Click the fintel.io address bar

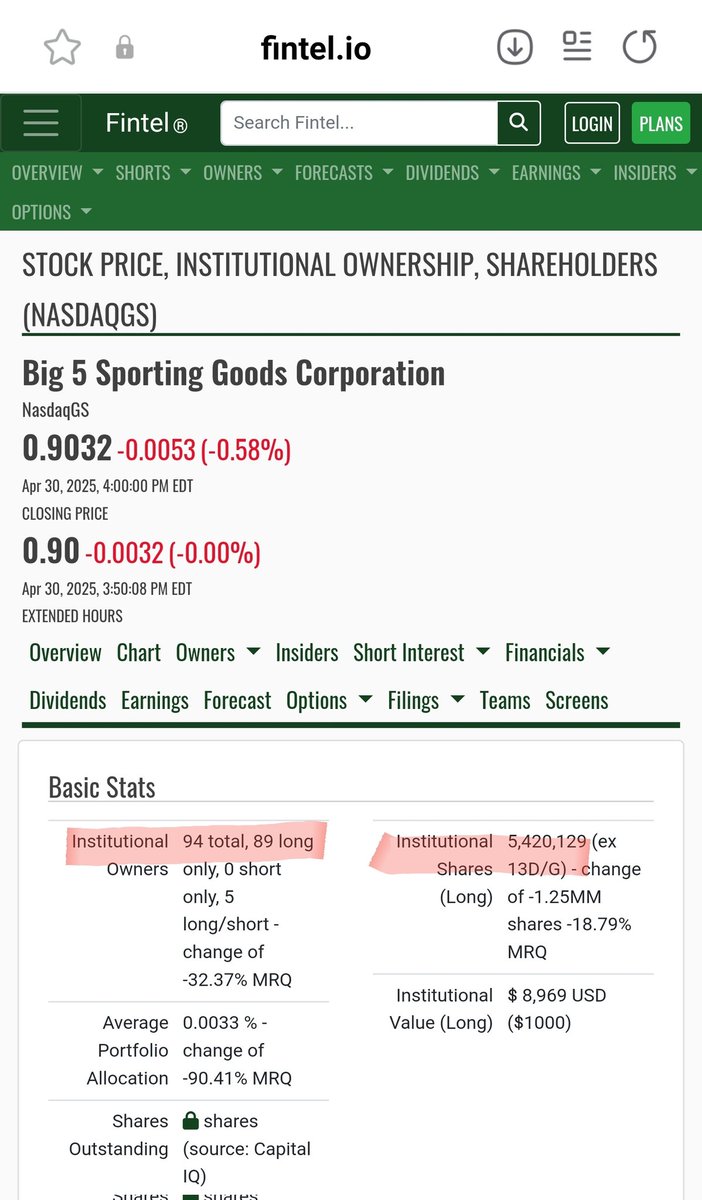pyautogui.click(x=316, y=47)
